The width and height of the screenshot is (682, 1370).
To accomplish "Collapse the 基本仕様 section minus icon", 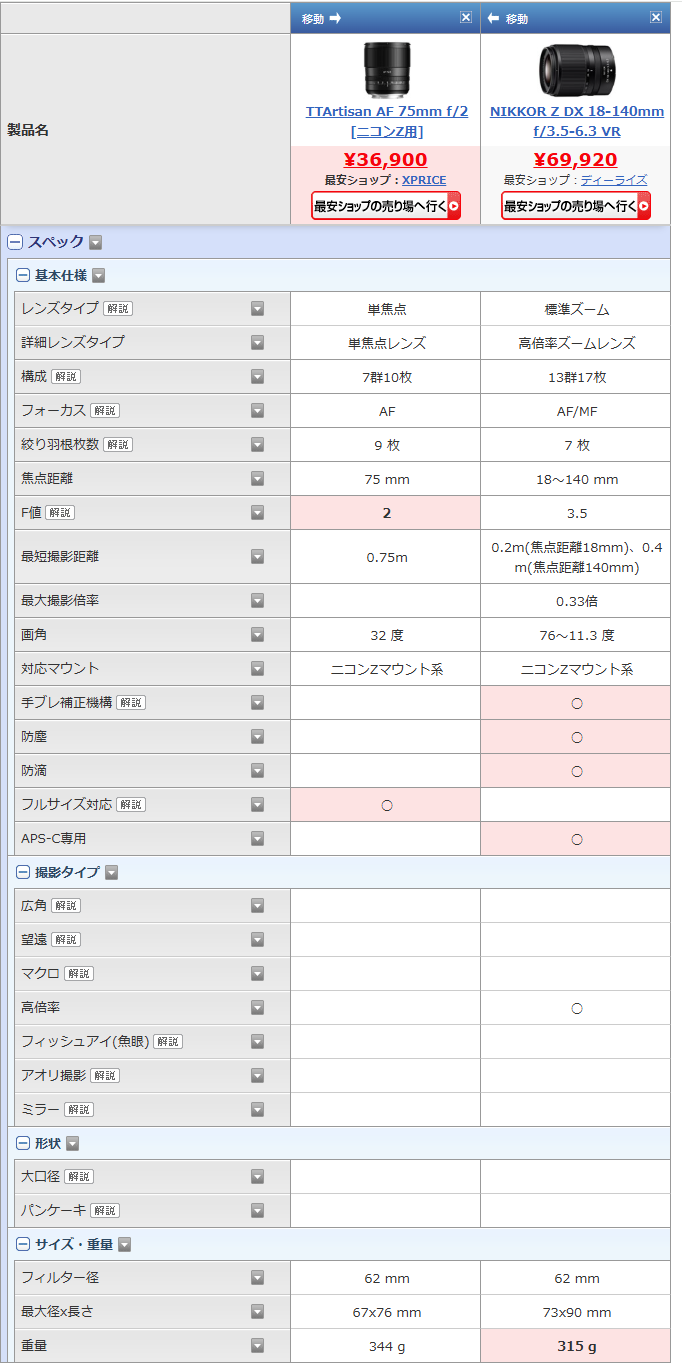I will coord(23,276).
